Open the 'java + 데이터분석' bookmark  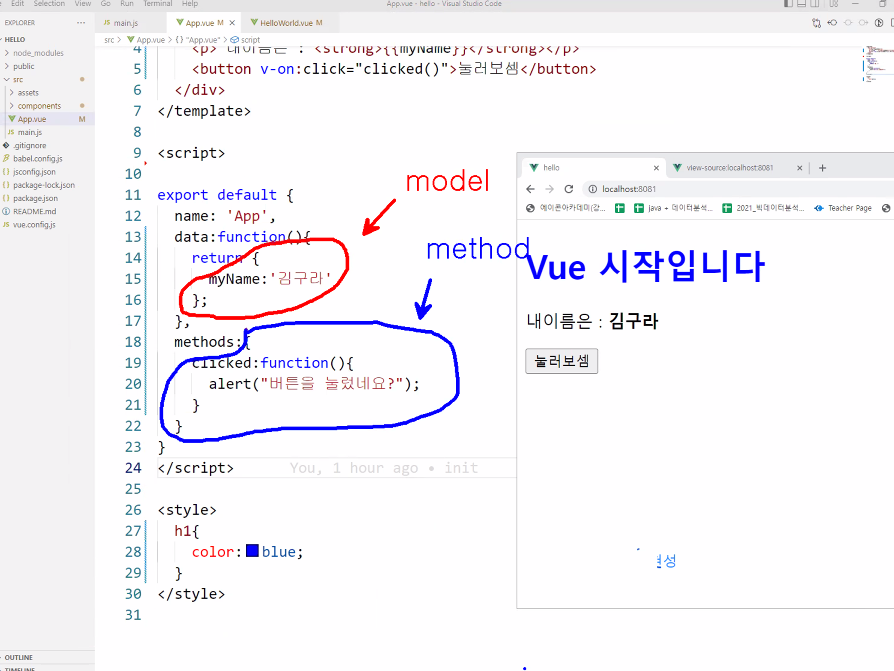point(673,208)
